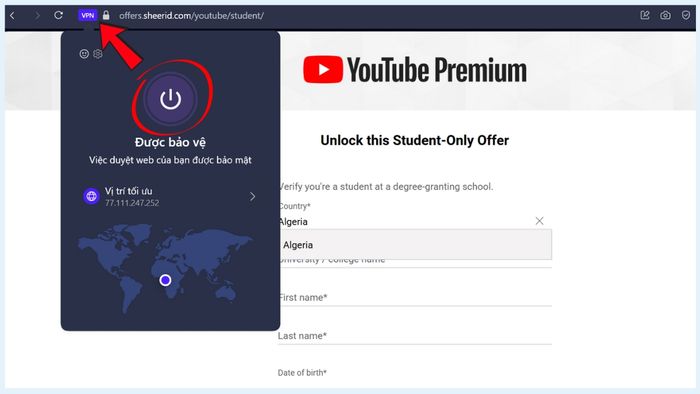The height and width of the screenshot is (394, 700).
Task: Open the share/edit page icon in toolbar
Action: pyautogui.click(x=645, y=15)
